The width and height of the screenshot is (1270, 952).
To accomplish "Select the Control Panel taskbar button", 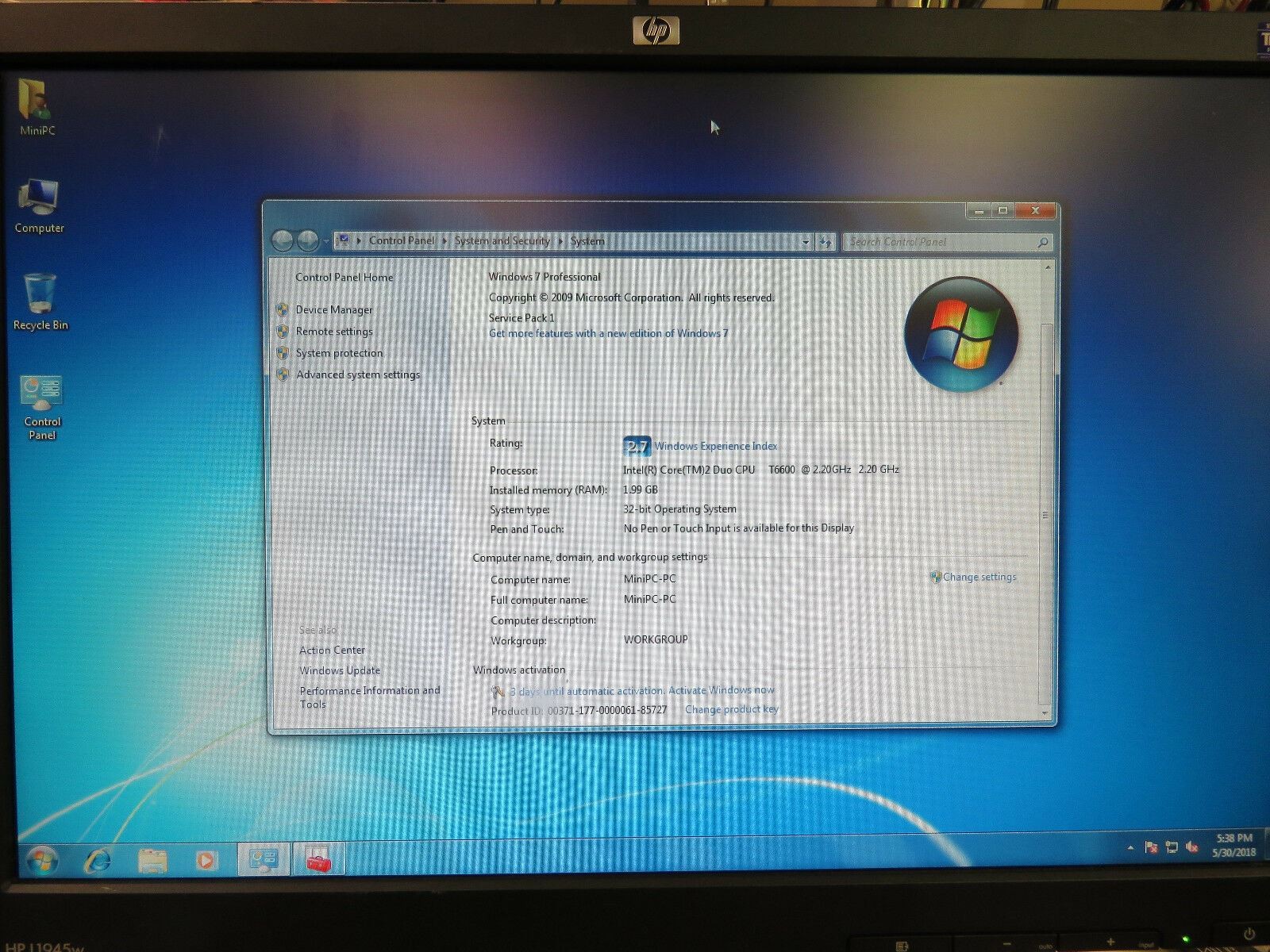I will click(263, 860).
